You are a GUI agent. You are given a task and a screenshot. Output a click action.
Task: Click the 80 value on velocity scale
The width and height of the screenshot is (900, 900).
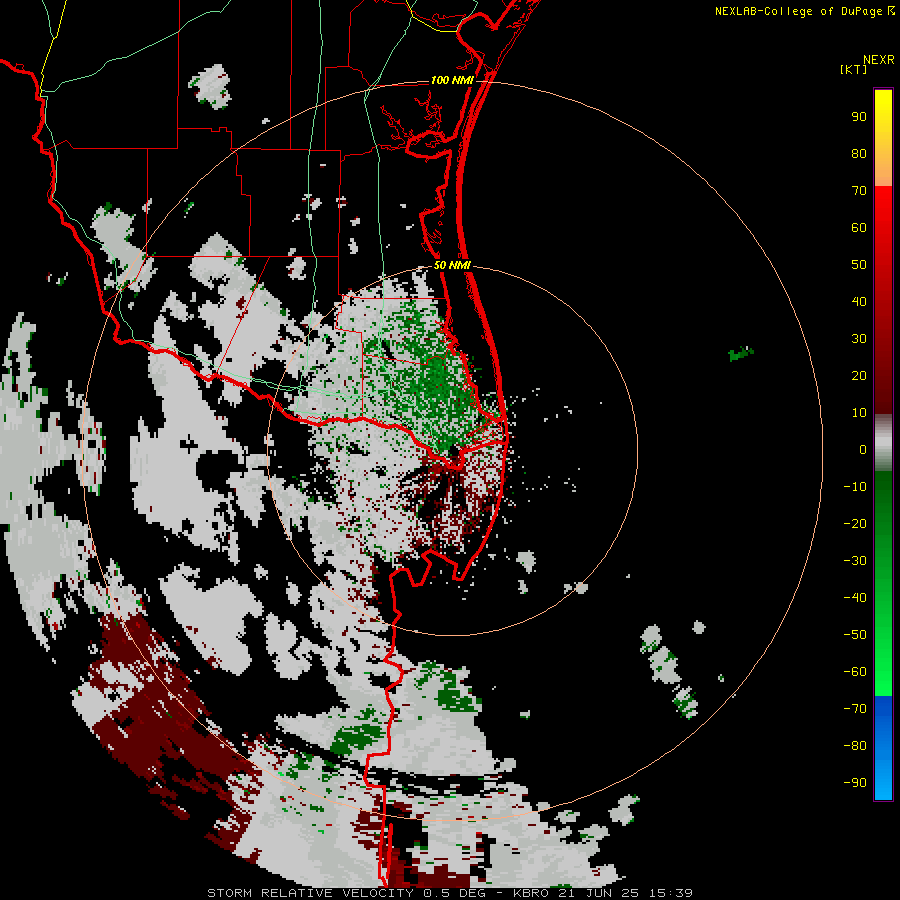[859, 153]
